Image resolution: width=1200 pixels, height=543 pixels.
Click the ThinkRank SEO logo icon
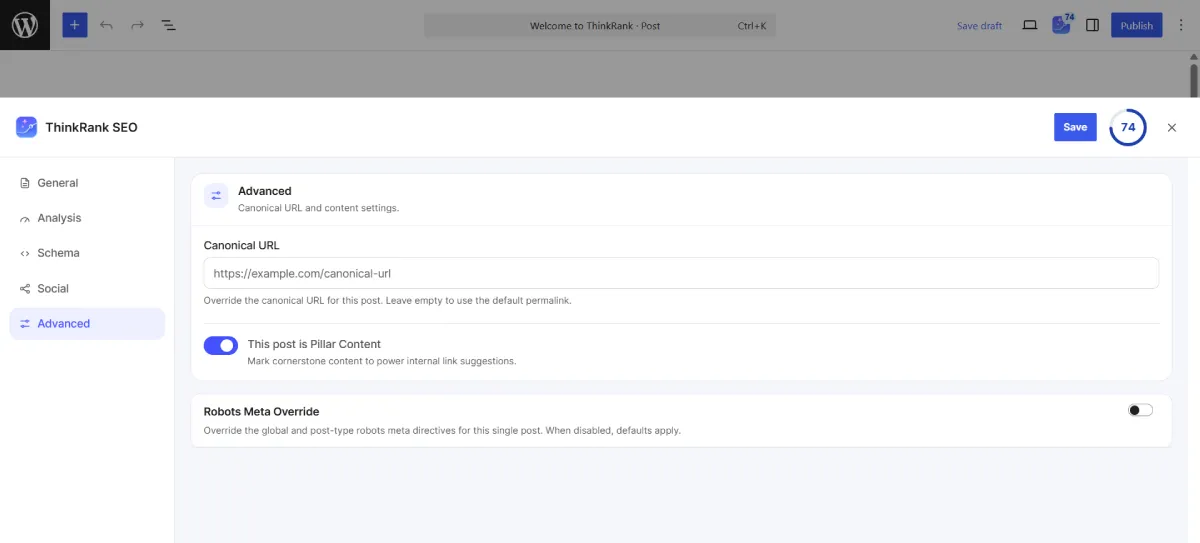[x=26, y=127]
